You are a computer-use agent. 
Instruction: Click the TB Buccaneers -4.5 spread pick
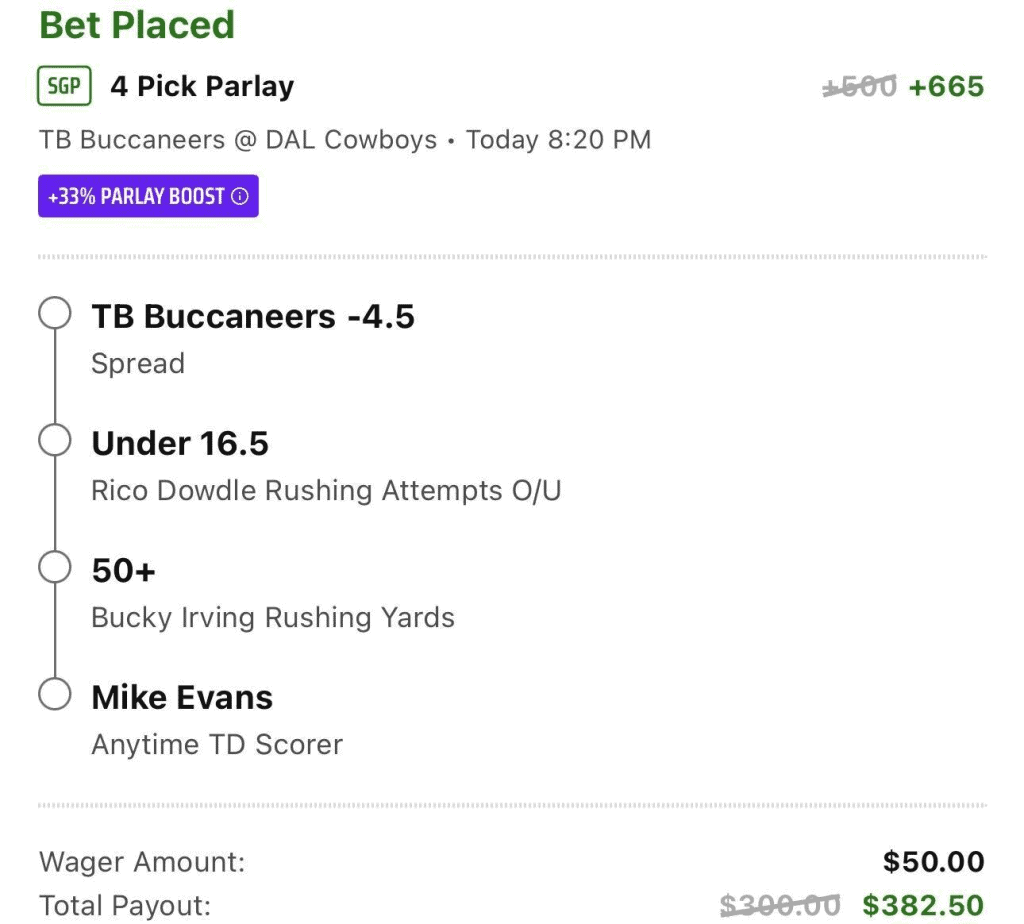[252, 317]
